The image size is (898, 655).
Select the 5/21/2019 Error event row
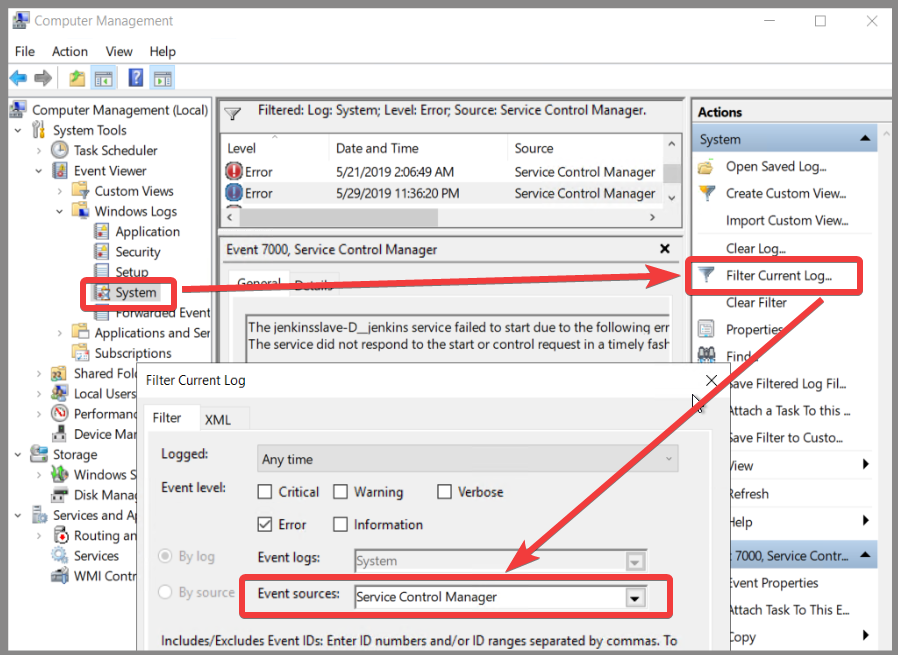pos(440,172)
